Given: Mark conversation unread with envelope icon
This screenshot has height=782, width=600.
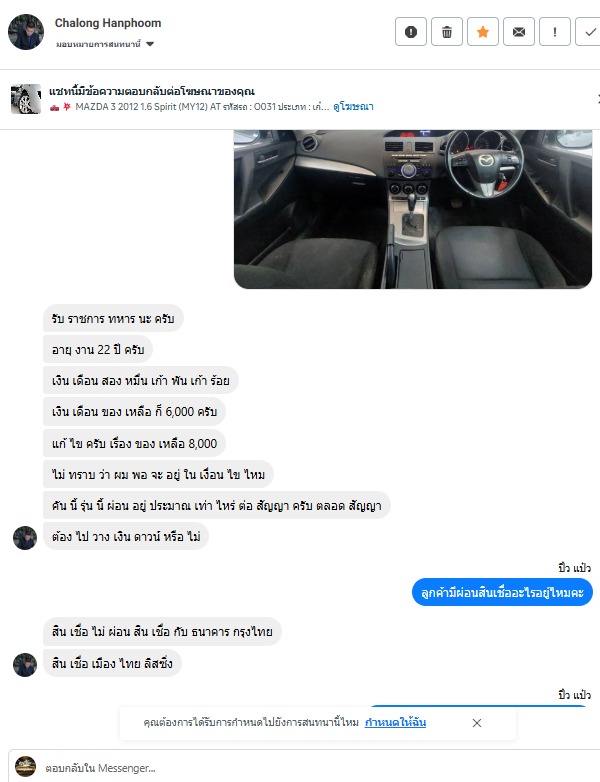Looking at the screenshot, I should [x=519, y=32].
